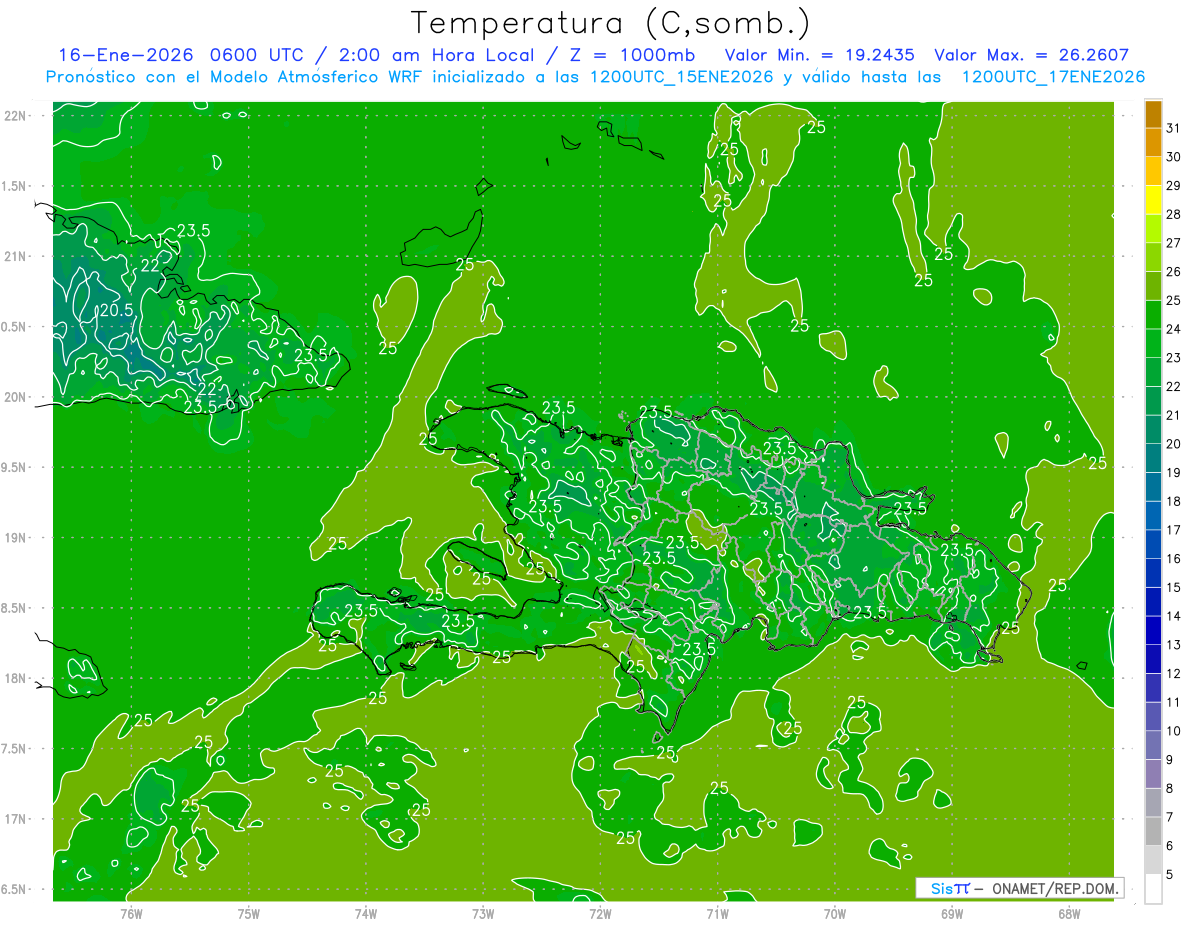The width and height of the screenshot is (1200, 927).
Task: Click the "20N" latitude axis label
Action: [x=16, y=397]
